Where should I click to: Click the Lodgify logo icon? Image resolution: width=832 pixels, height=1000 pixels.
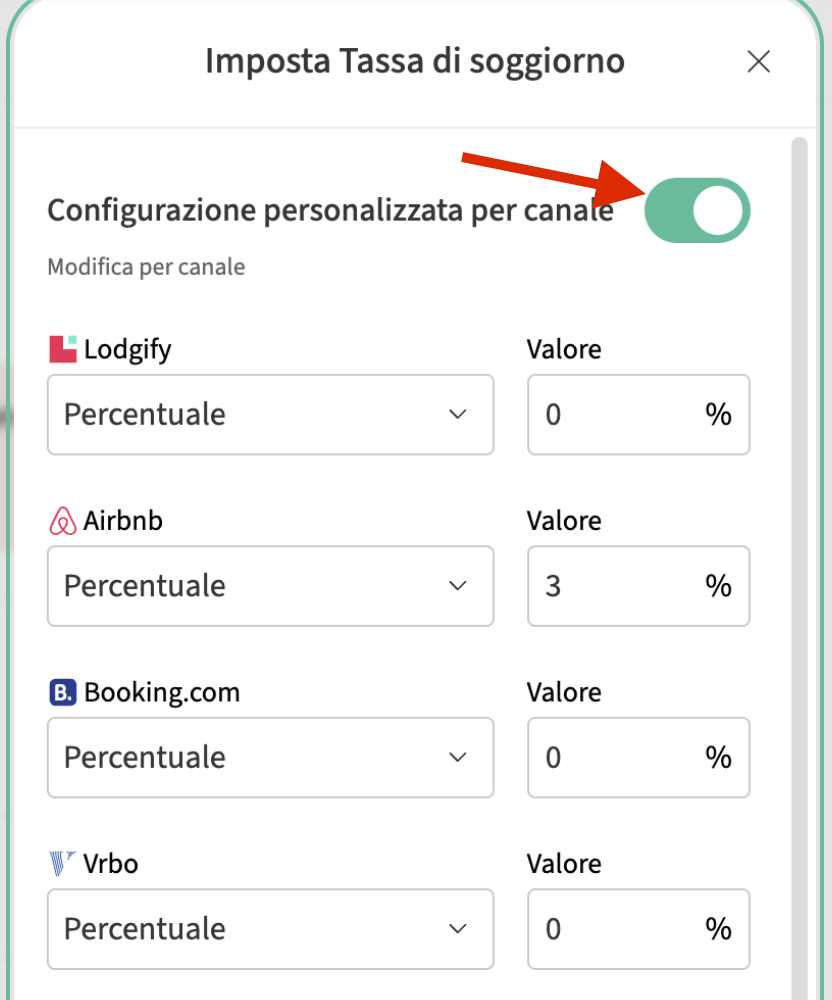(63, 349)
